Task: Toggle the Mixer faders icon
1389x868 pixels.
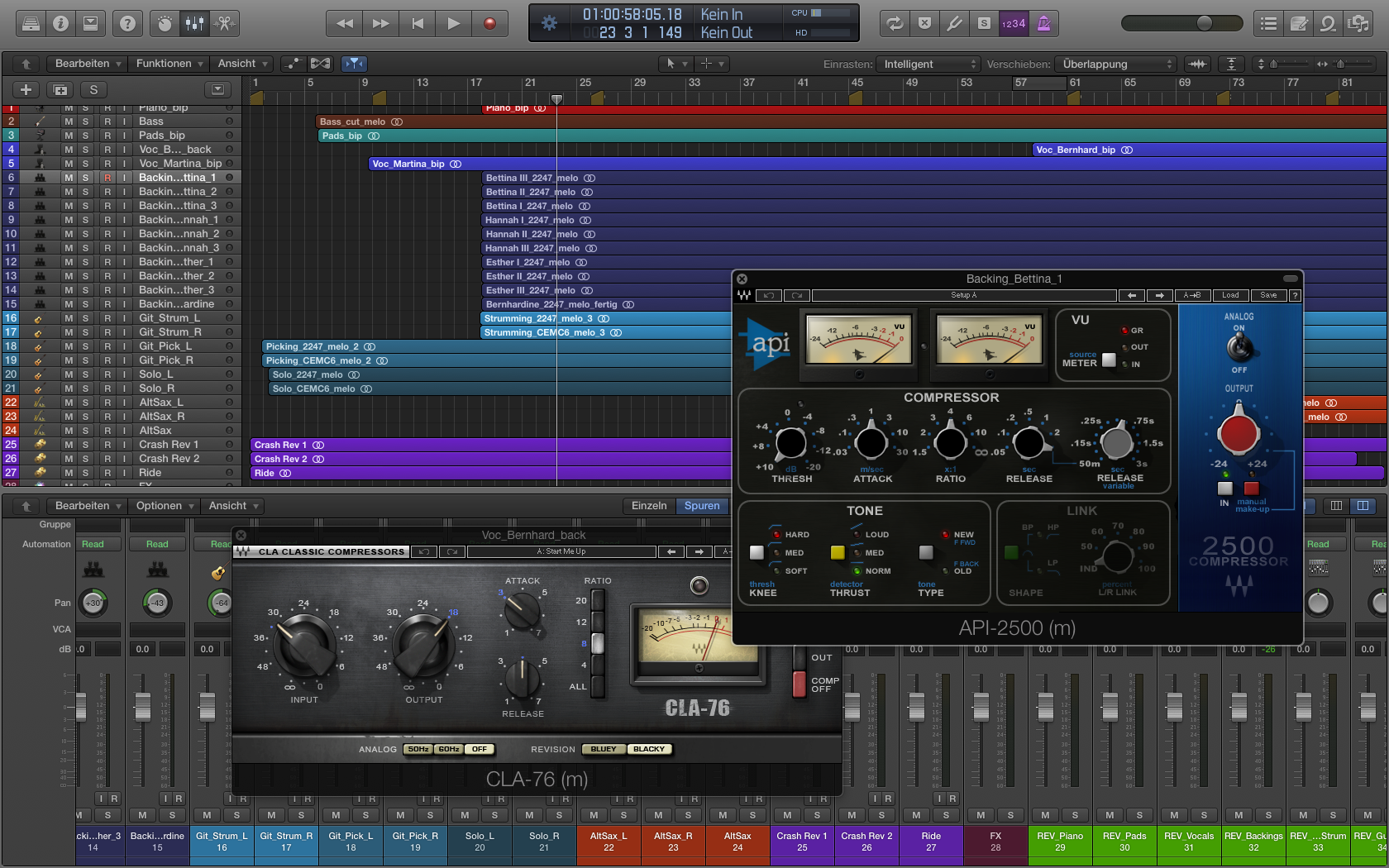Action: pos(194,24)
